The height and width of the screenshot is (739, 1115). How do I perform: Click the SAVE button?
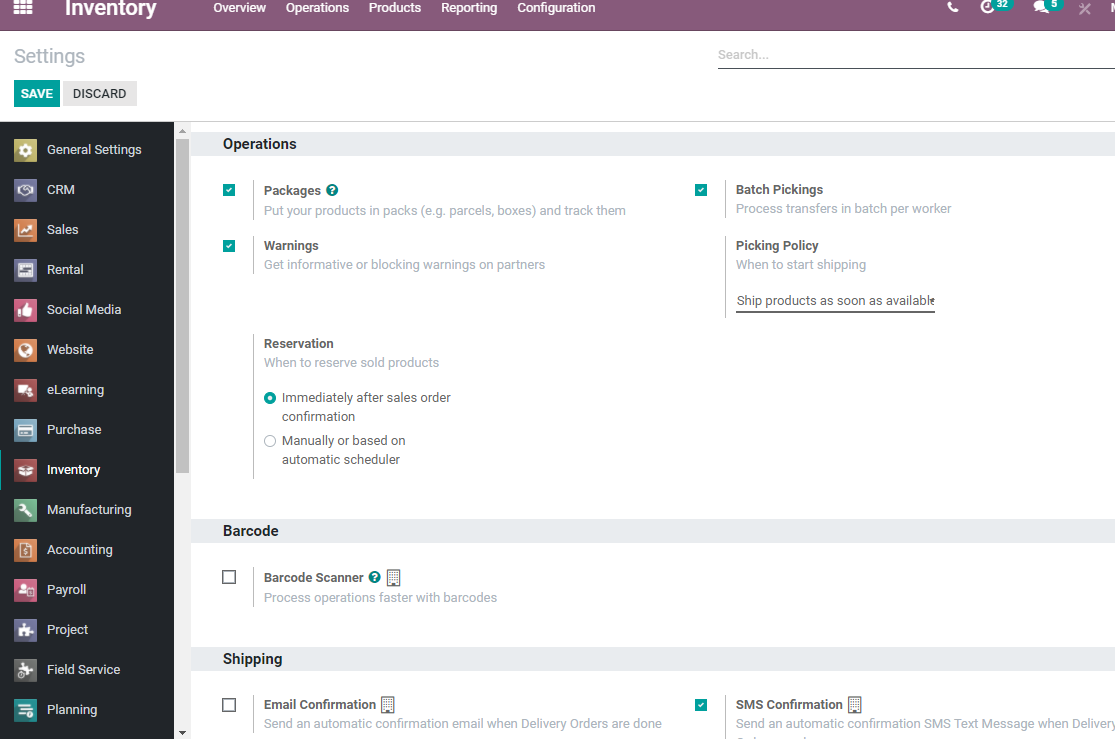36,93
